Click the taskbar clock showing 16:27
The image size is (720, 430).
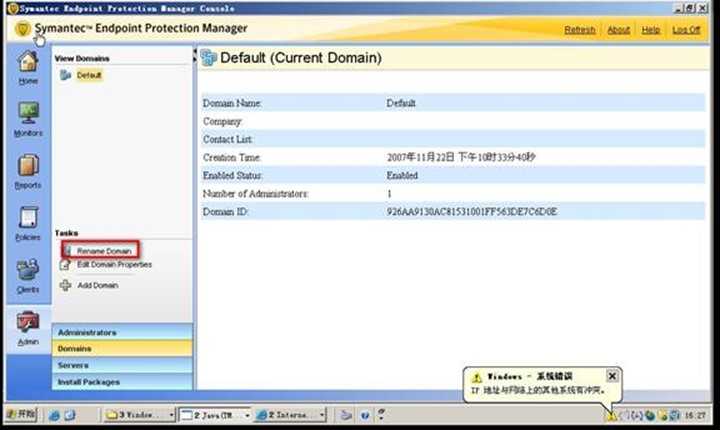tap(694, 415)
